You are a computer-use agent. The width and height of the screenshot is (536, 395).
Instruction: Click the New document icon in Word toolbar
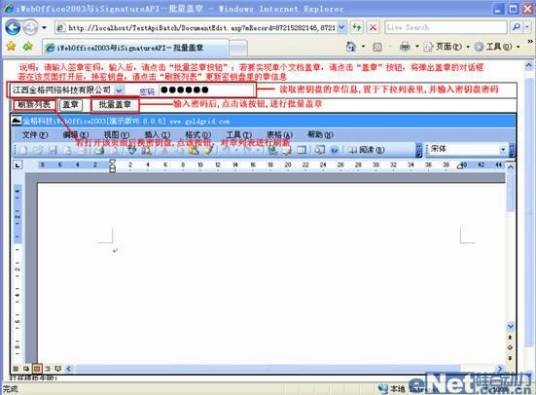click(23, 150)
